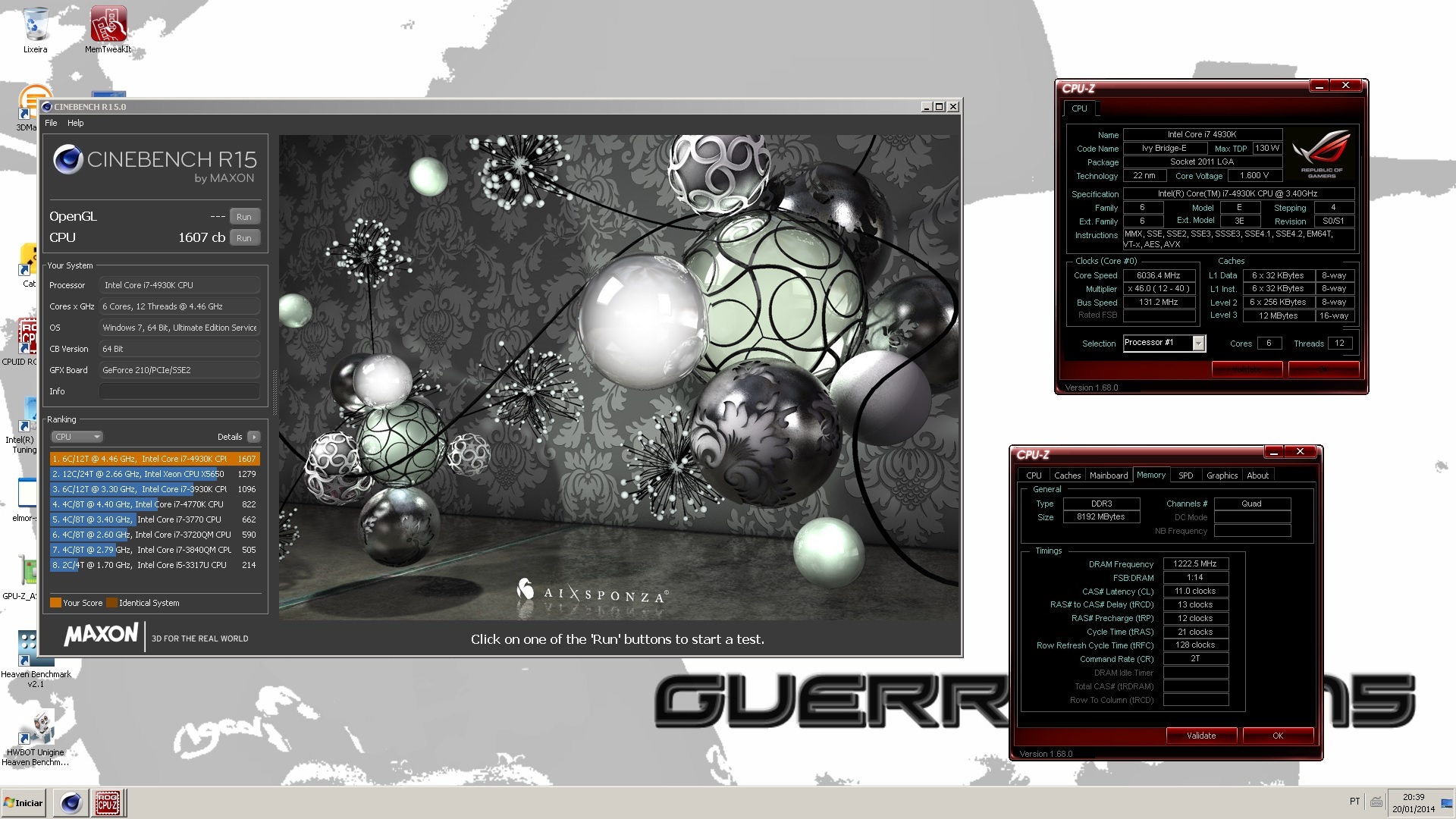Switch to CPU tab in lower CPU-Z
Image resolution: width=1456 pixels, height=819 pixels.
(1034, 475)
